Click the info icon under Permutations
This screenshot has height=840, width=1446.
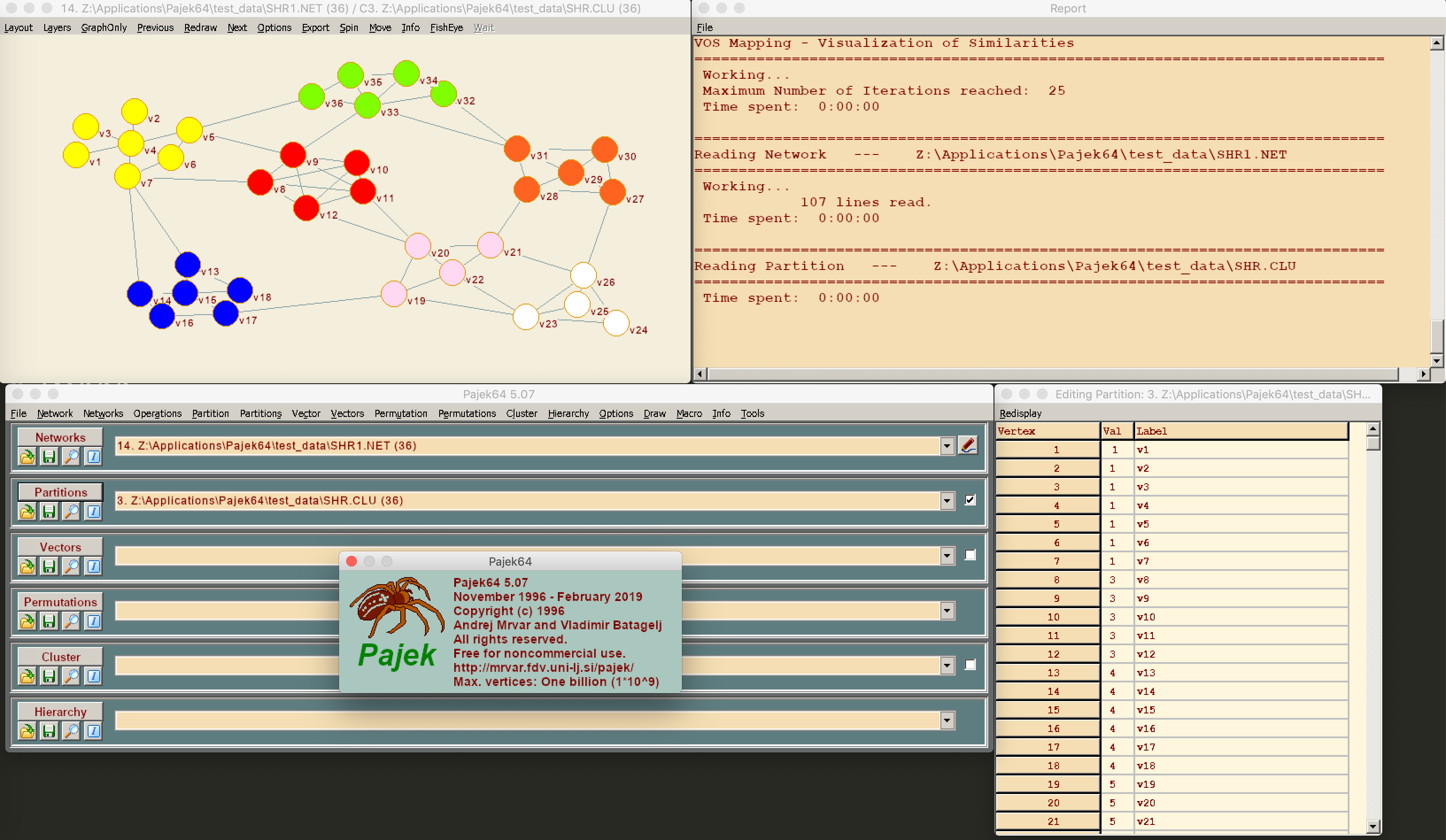coord(93,621)
